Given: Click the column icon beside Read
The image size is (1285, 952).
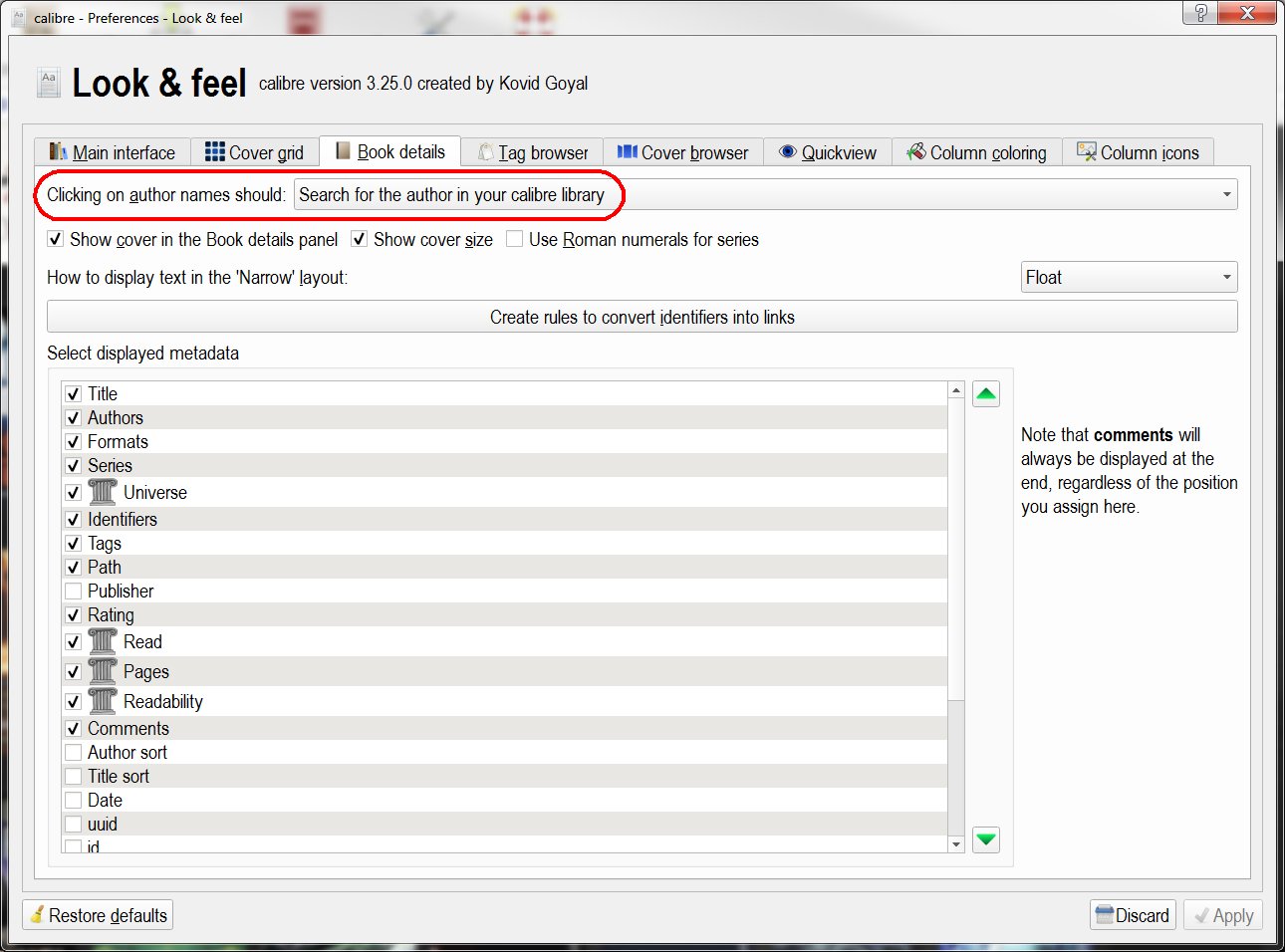Looking at the screenshot, I should (x=103, y=641).
